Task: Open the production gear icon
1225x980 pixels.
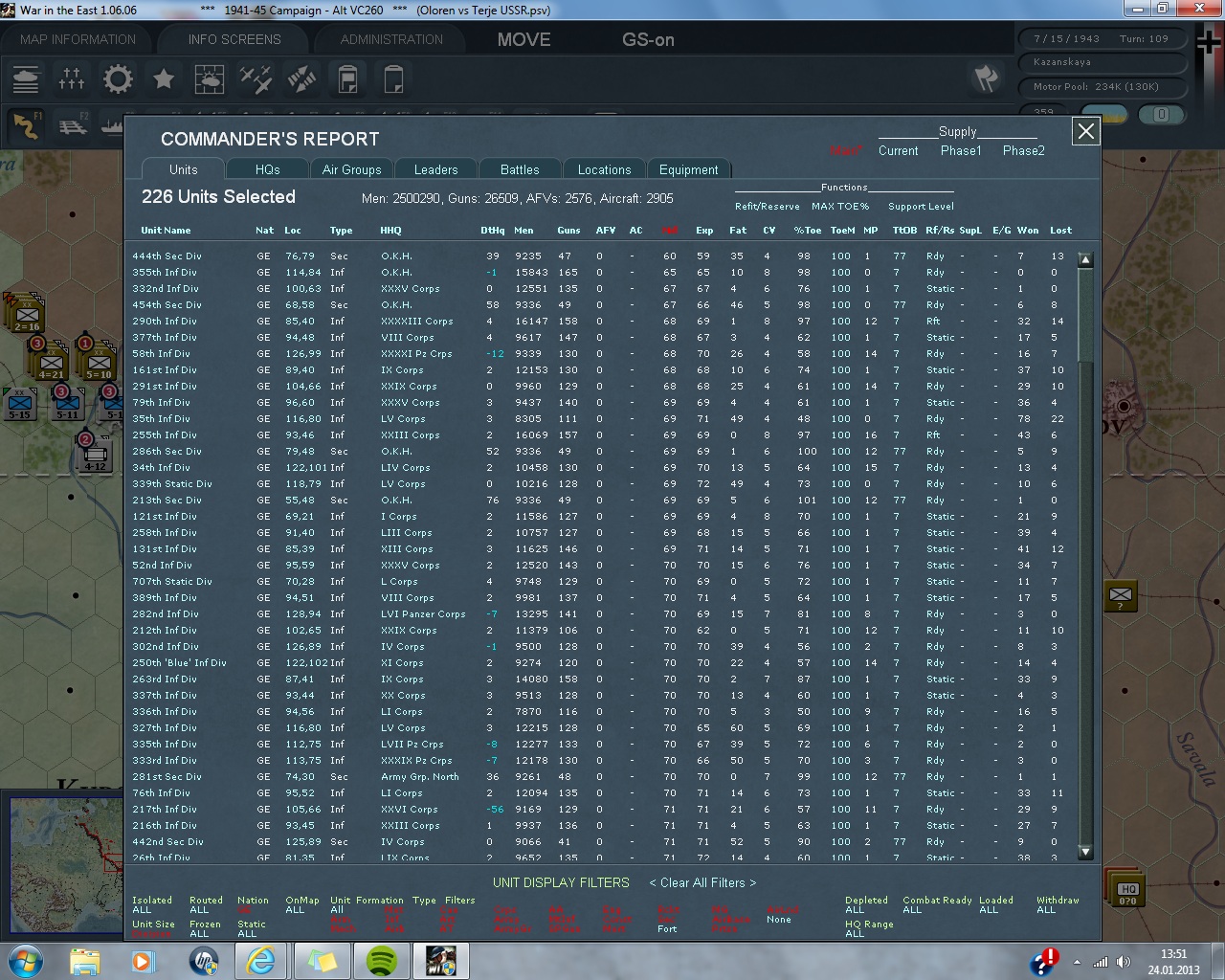Action: click(118, 78)
